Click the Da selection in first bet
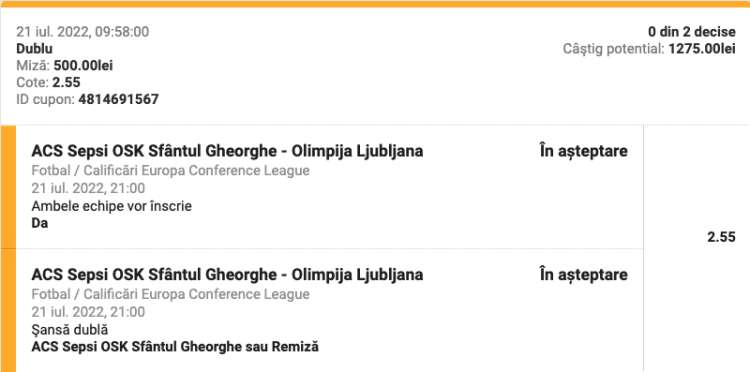The width and height of the screenshot is (750, 372). point(40,223)
